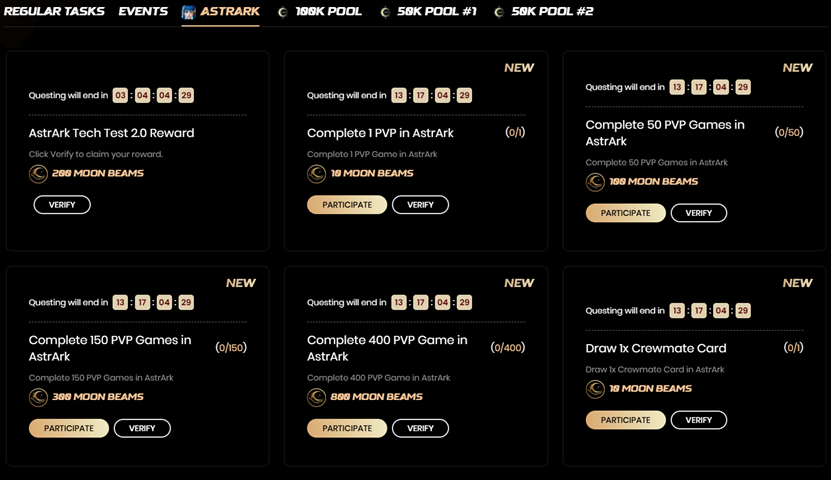831x480 pixels.
Task: Verify the AstrArk Tech Test 2.0 Reward
Action: point(62,205)
